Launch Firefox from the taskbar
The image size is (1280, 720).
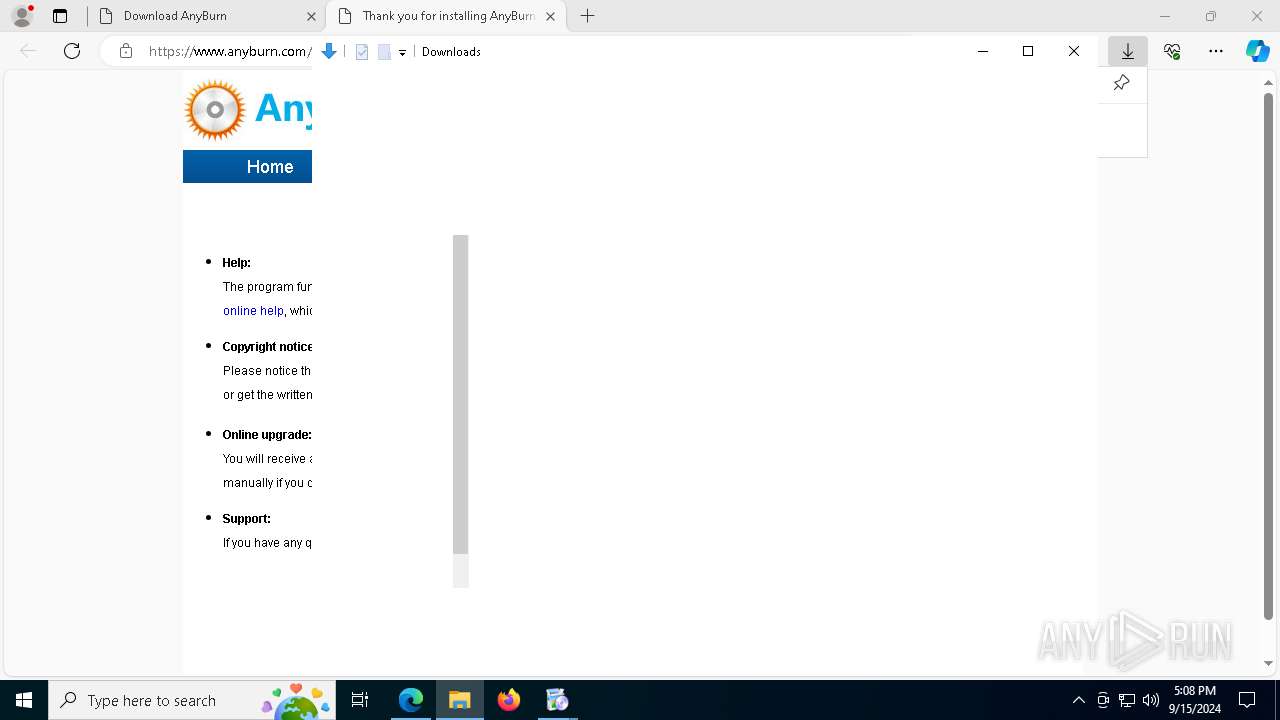pyautogui.click(x=509, y=700)
